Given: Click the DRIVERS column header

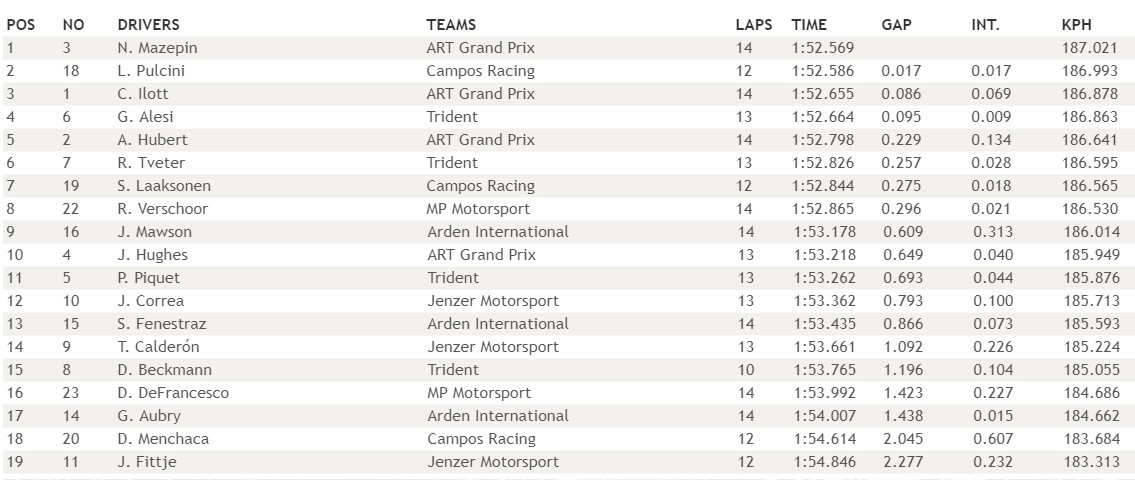Looking at the screenshot, I should [148, 25].
